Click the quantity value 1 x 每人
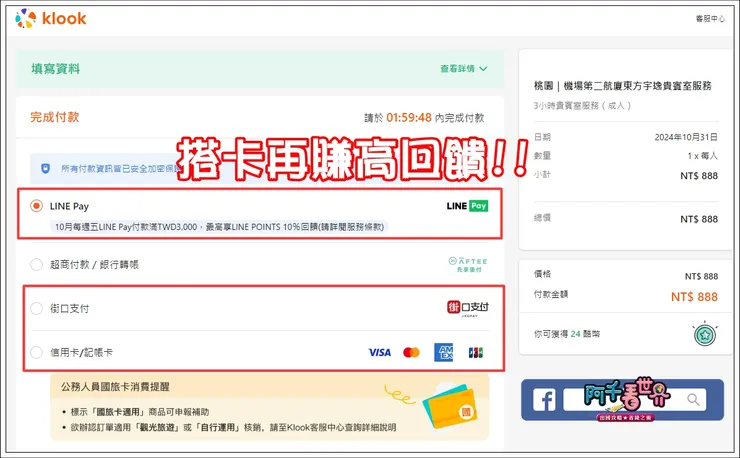The image size is (740, 458). [703, 156]
